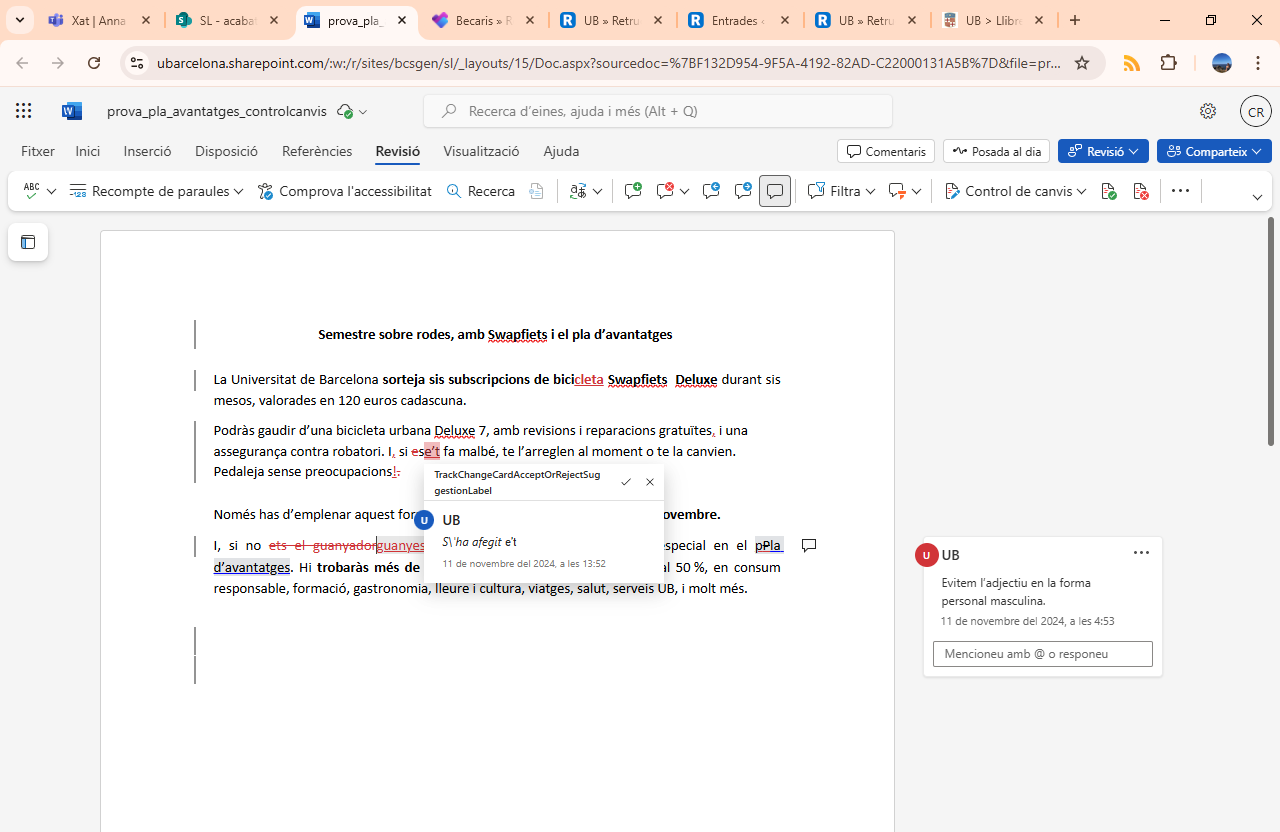
Task: Toggle the navigation pane button at left
Action: pyautogui.click(x=28, y=242)
